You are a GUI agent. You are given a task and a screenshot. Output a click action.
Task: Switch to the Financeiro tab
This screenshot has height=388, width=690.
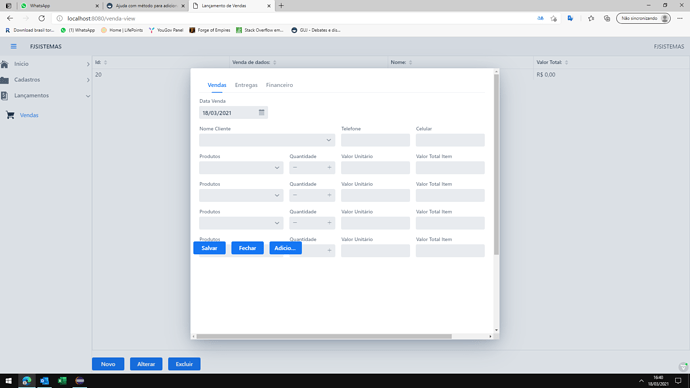point(279,85)
